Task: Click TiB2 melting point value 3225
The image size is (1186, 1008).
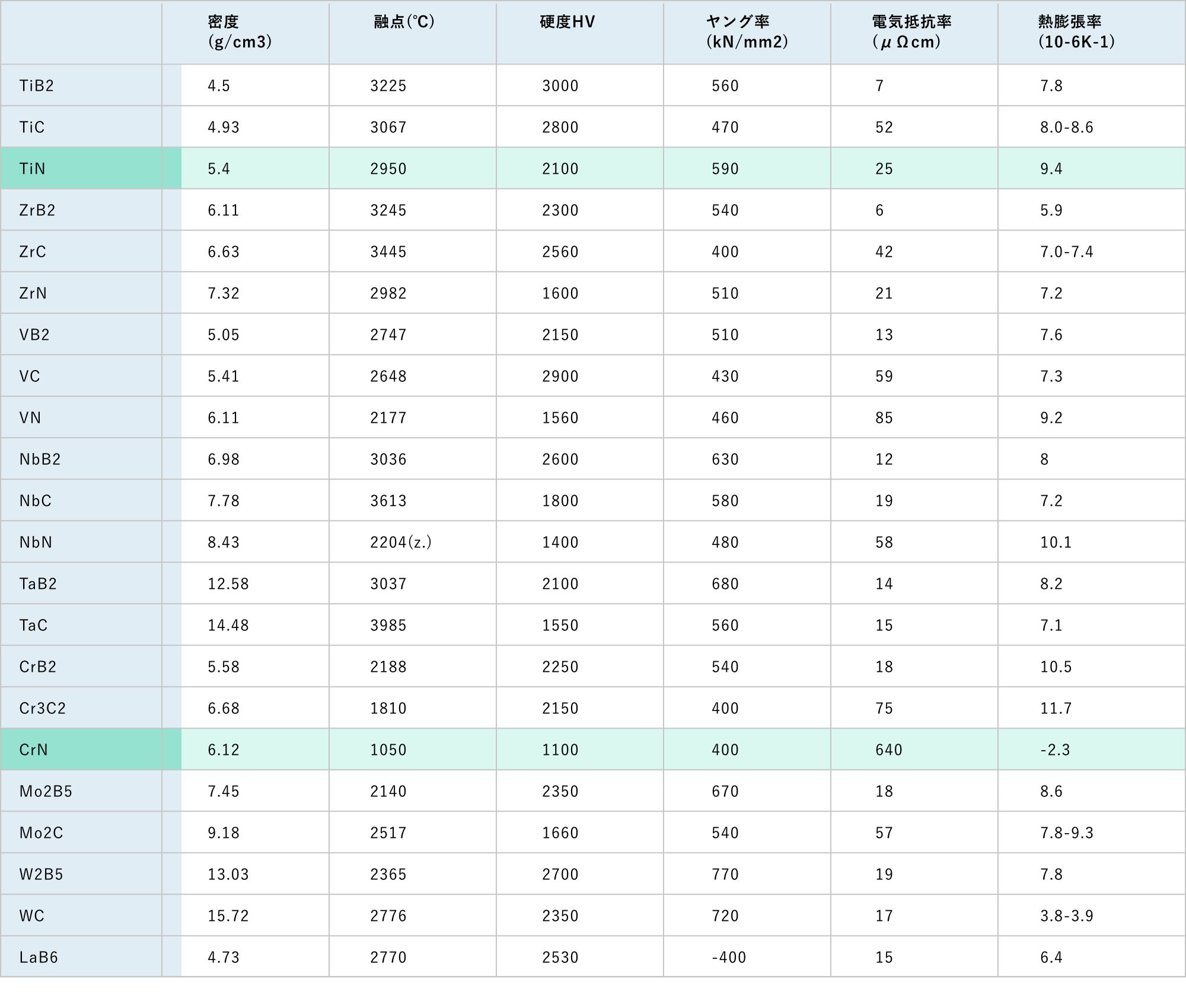Action: pos(388,86)
